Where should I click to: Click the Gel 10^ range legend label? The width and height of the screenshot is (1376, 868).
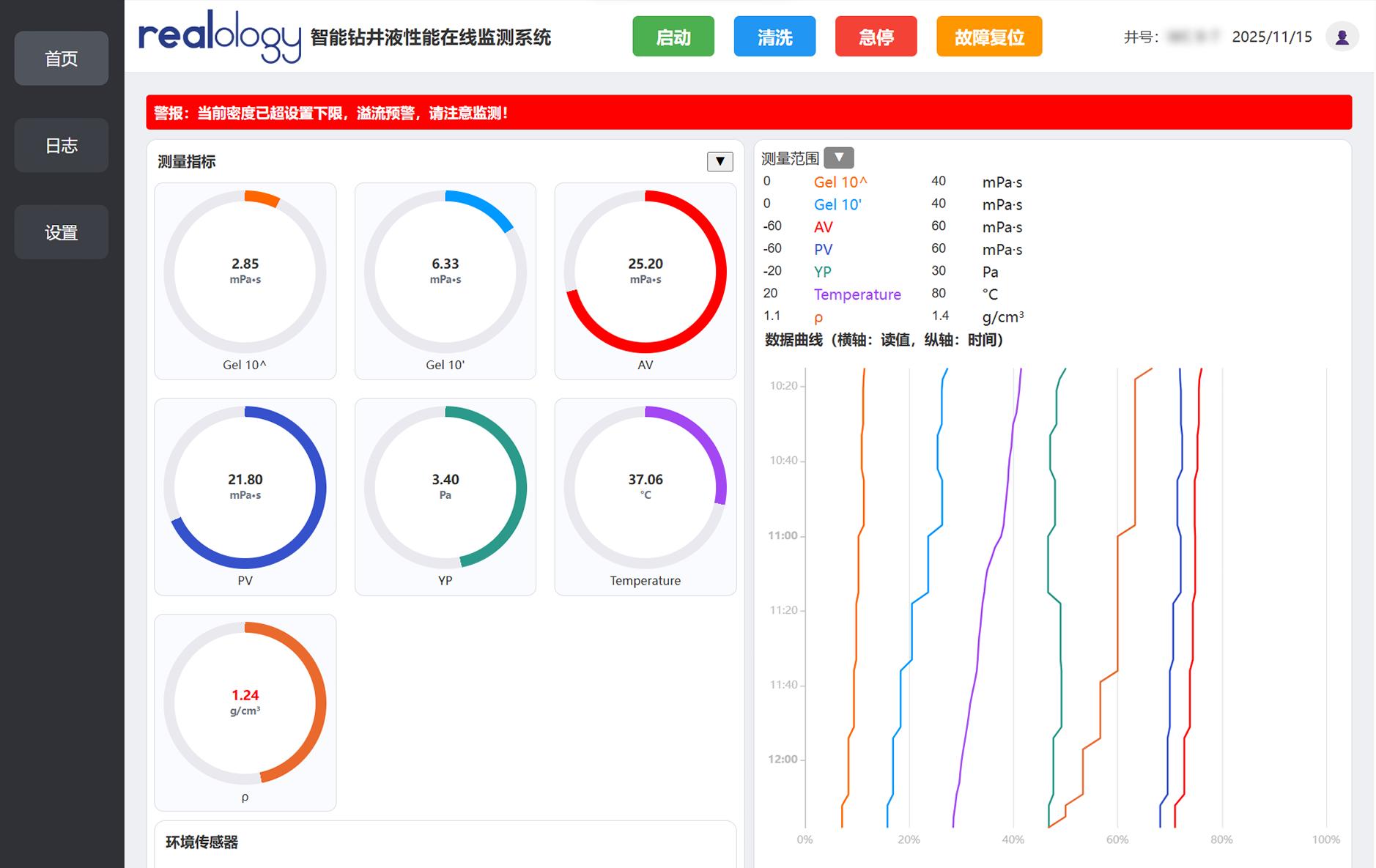(840, 182)
